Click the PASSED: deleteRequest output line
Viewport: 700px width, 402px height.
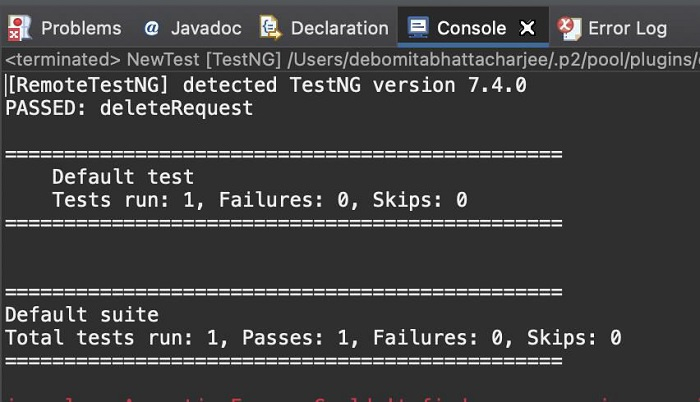pyautogui.click(x=129, y=108)
